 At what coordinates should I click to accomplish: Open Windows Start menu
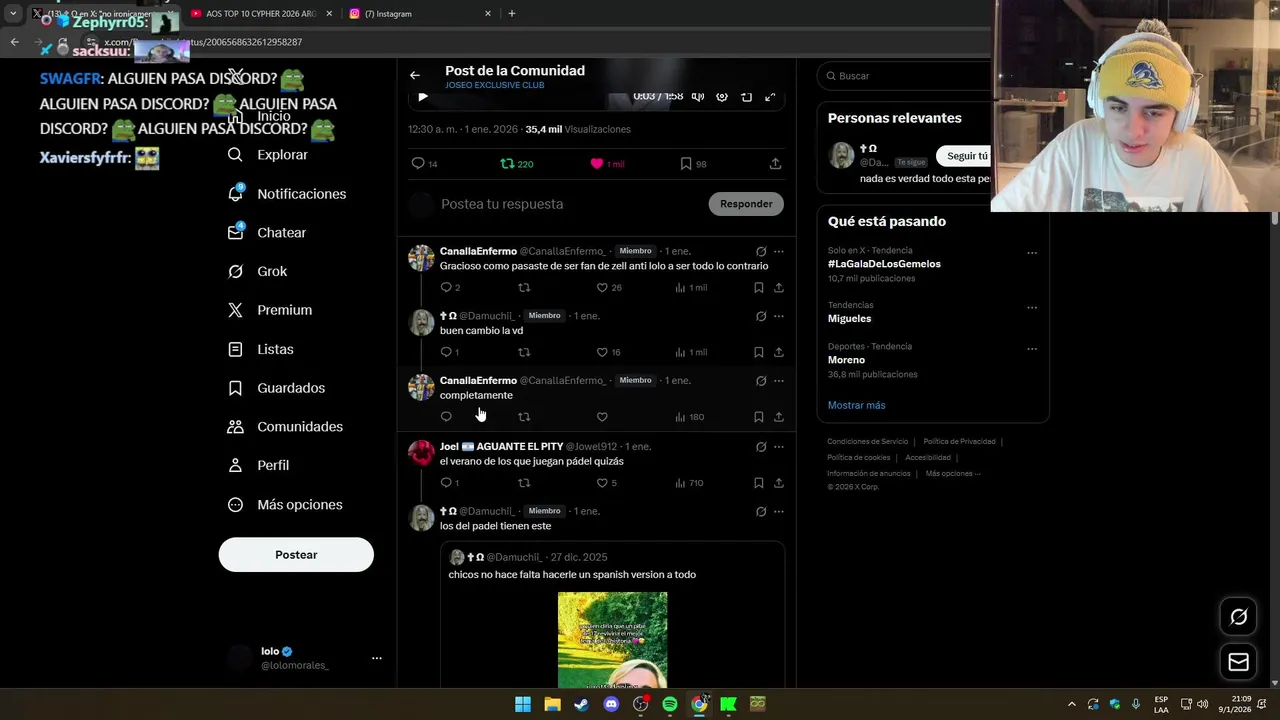point(522,704)
